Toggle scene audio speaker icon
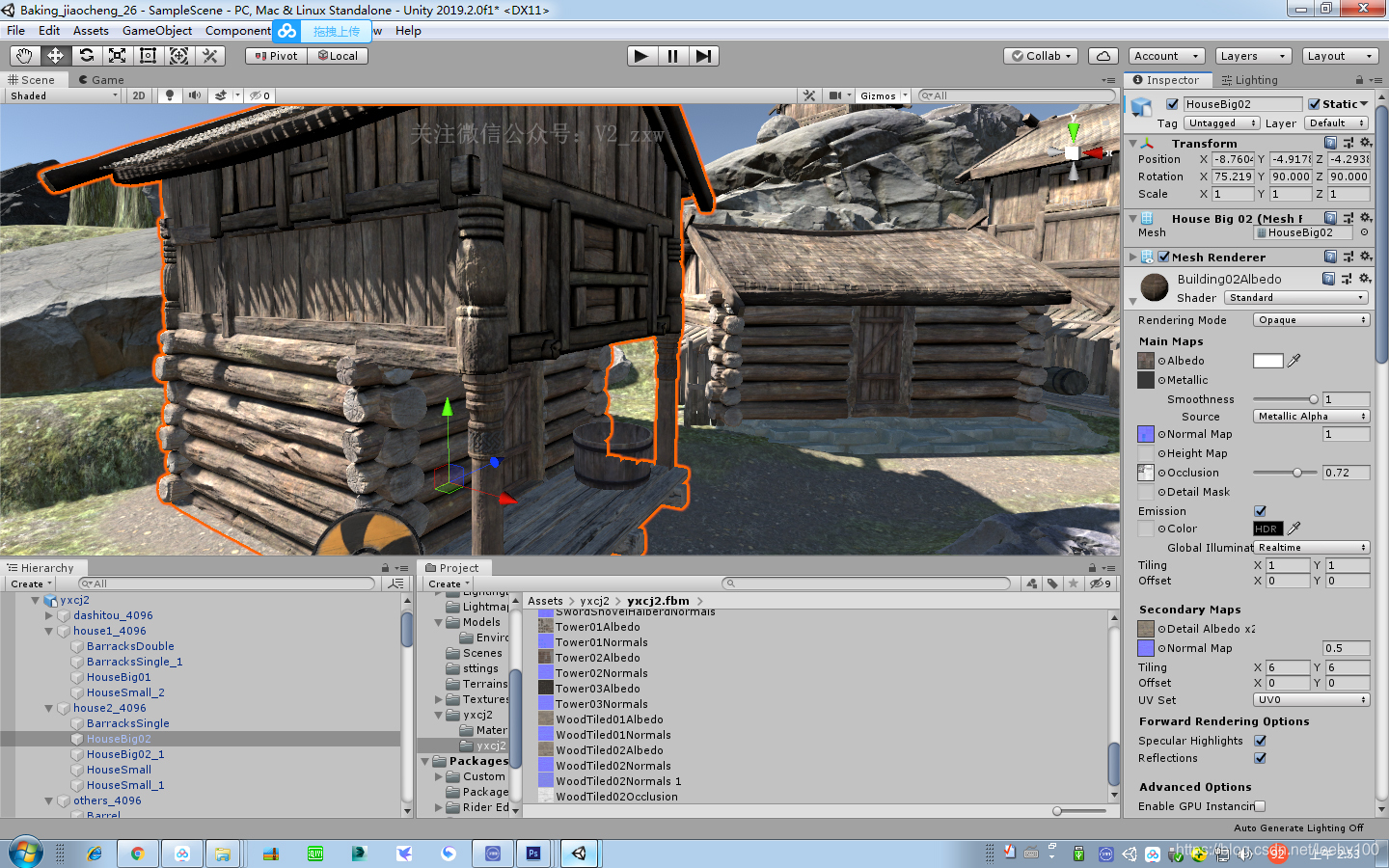The width and height of the screenshot is (1389, 868). click(x=195, y=95)
